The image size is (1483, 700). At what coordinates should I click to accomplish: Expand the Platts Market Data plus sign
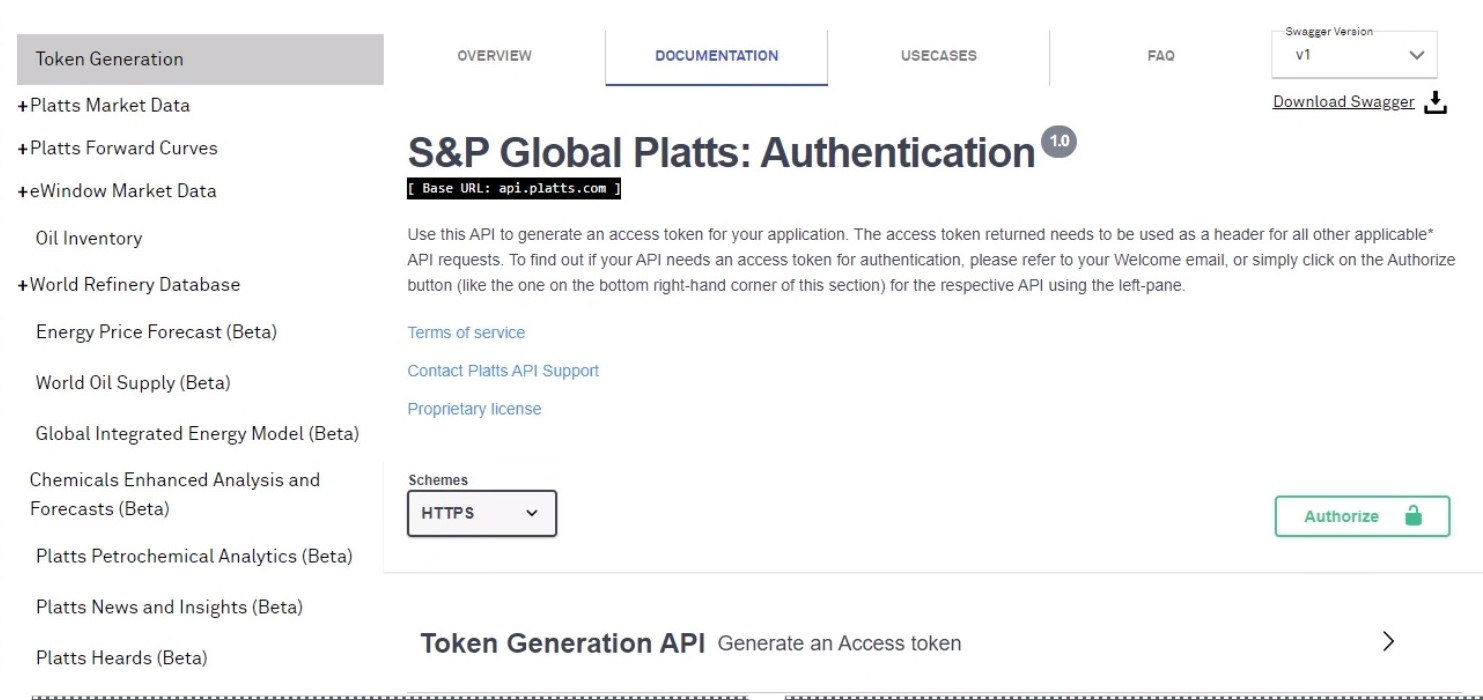(23, 106)
